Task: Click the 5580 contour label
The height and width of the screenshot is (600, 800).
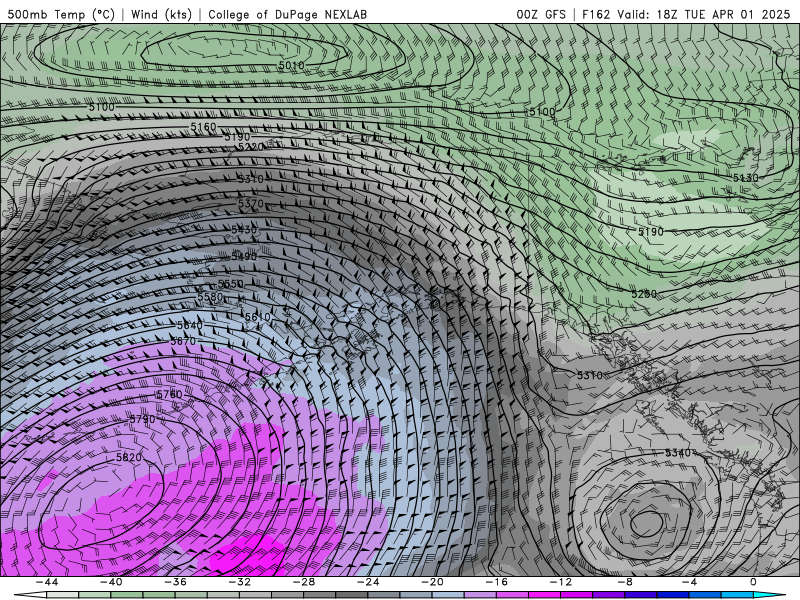Action: 210,296
